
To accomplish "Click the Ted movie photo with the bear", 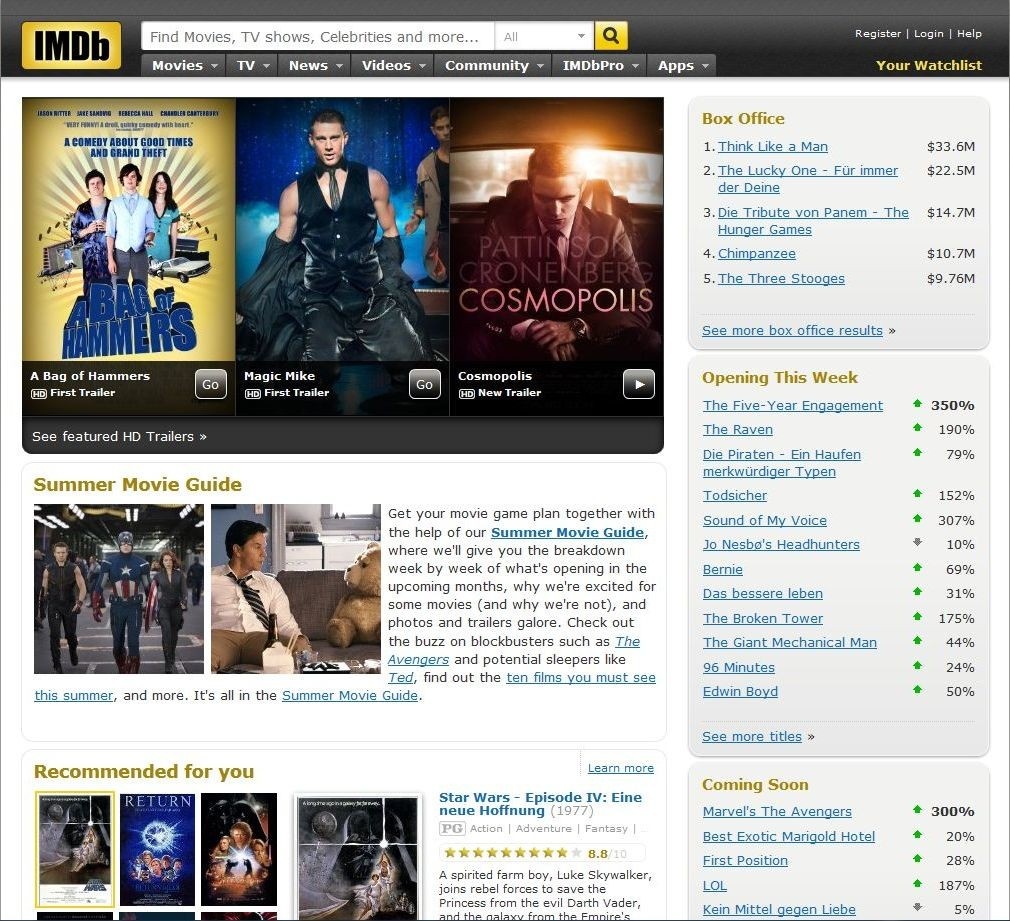I will pyautogui.click(x=296, y=589).
